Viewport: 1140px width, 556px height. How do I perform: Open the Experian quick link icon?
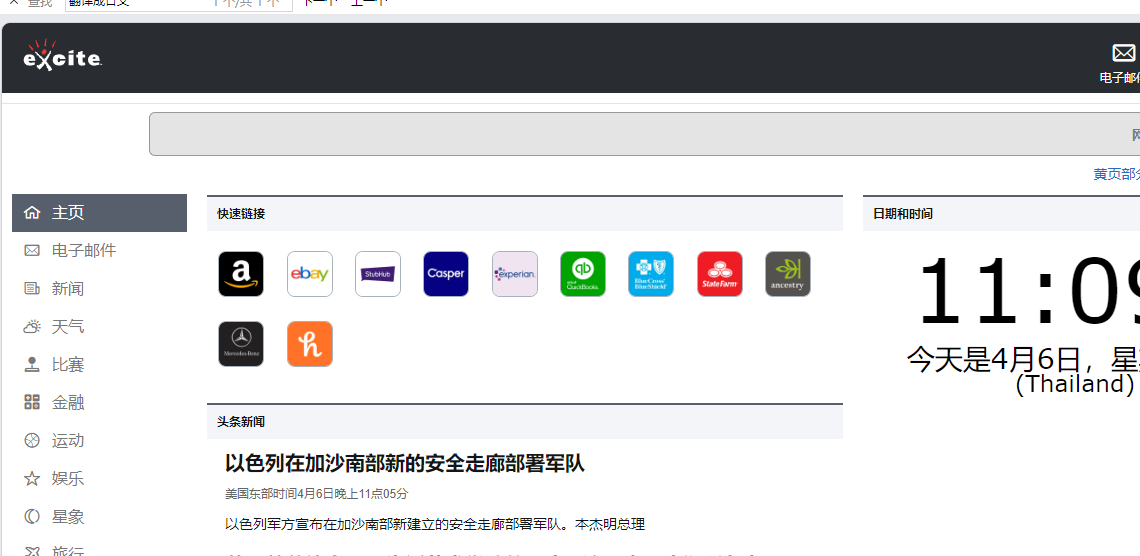(x=515, y=274)
